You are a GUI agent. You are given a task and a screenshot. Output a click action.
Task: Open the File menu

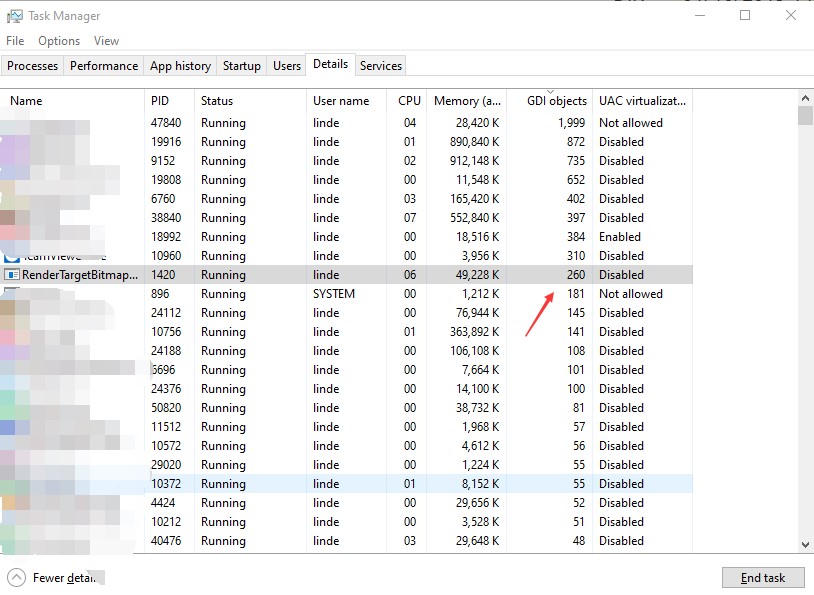coord(14,41)
